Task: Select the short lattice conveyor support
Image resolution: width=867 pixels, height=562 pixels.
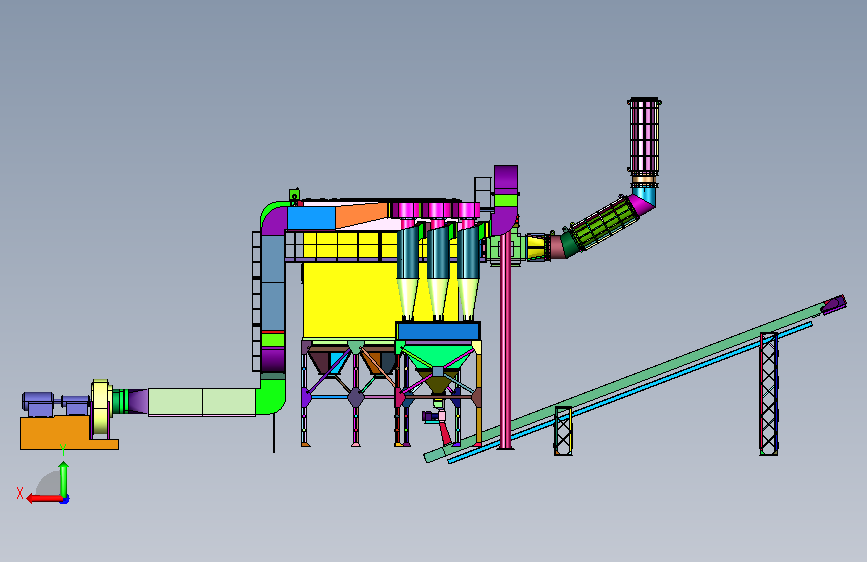Action: (563, 431)
